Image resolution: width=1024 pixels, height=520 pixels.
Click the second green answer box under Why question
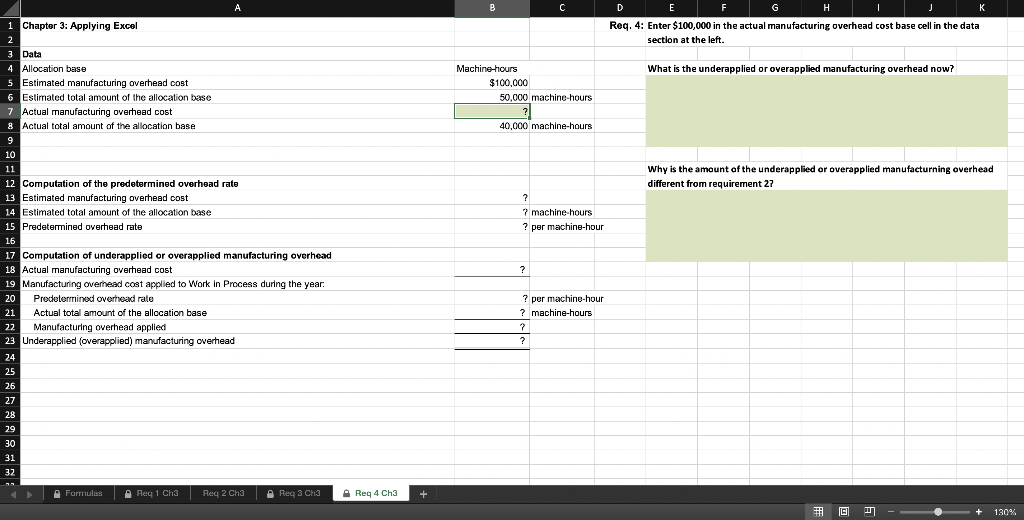click(x=826, y=226)
